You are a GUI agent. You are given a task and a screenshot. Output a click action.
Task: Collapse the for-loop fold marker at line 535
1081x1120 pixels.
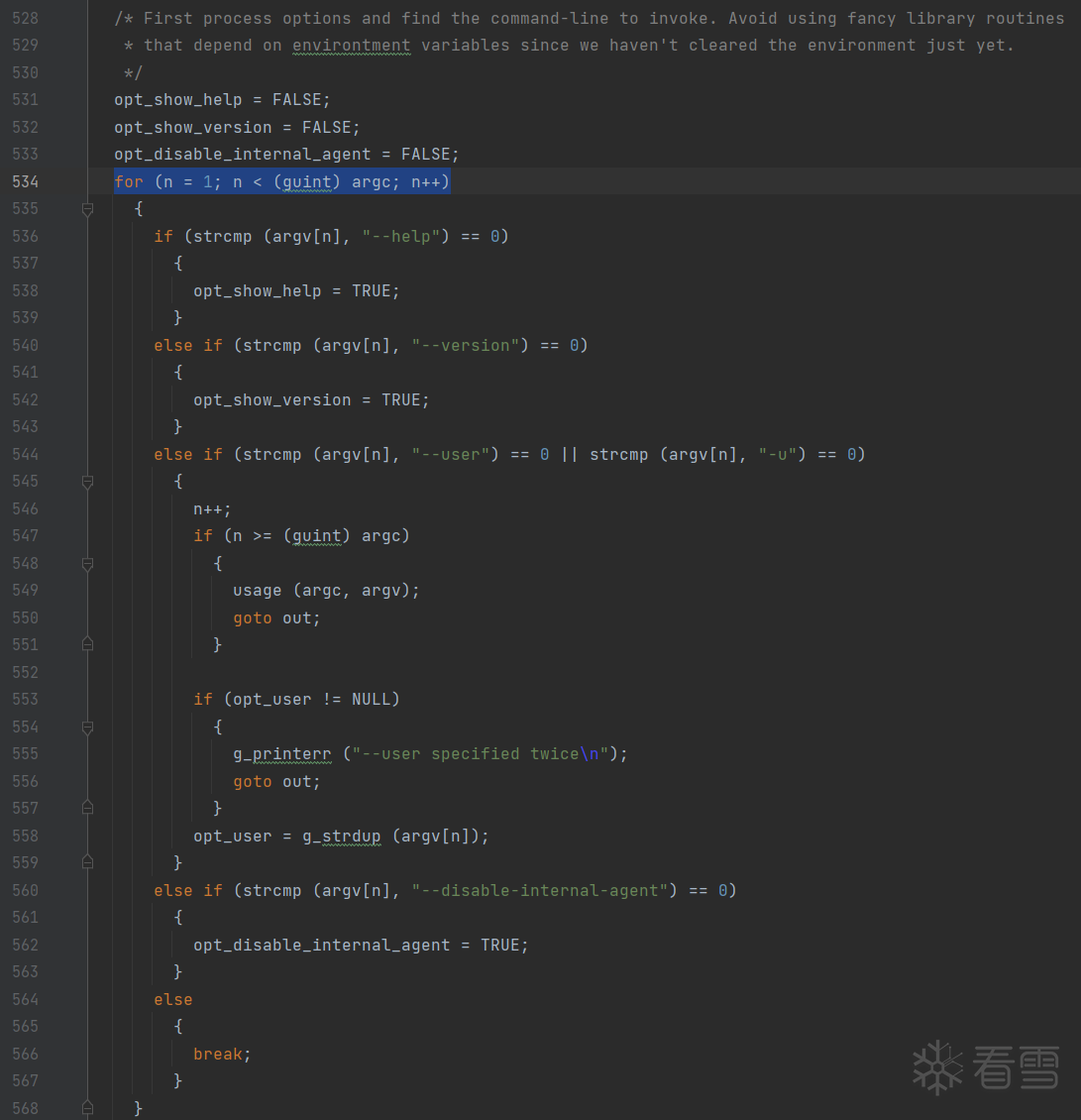(88, 209)
